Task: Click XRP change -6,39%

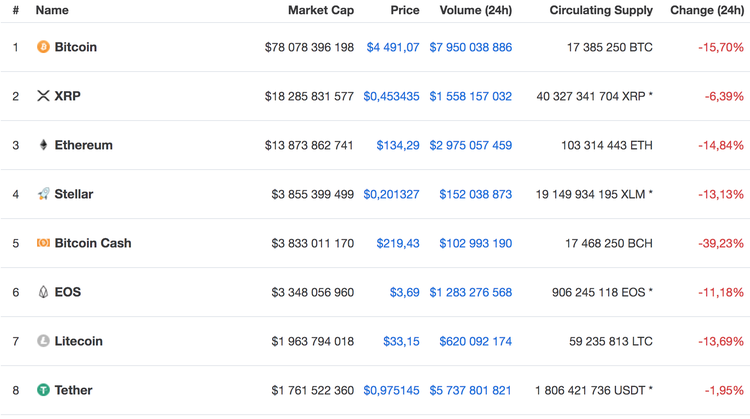Action: [x=724, y=96]
